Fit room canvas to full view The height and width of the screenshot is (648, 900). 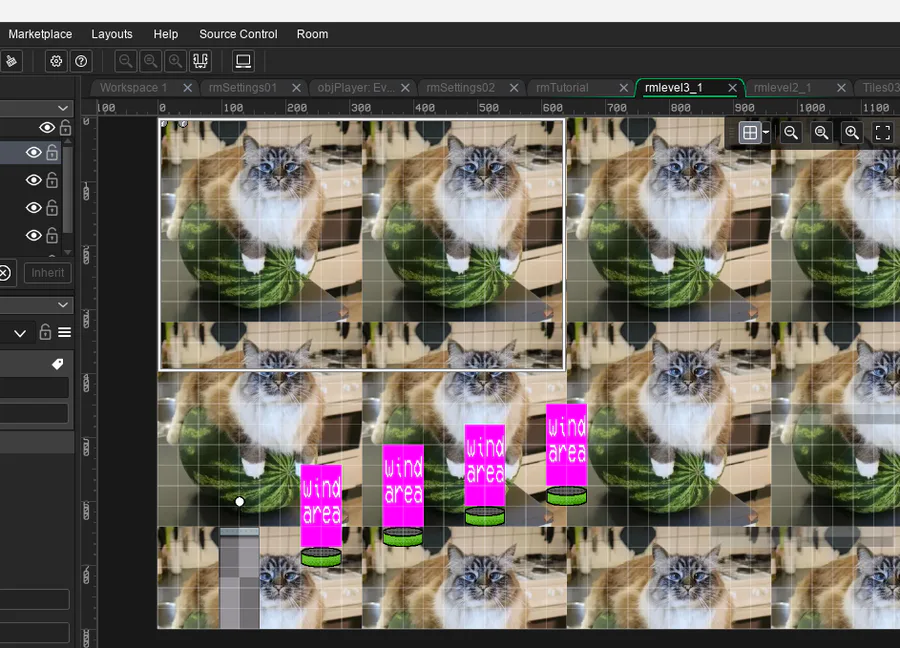883,133
